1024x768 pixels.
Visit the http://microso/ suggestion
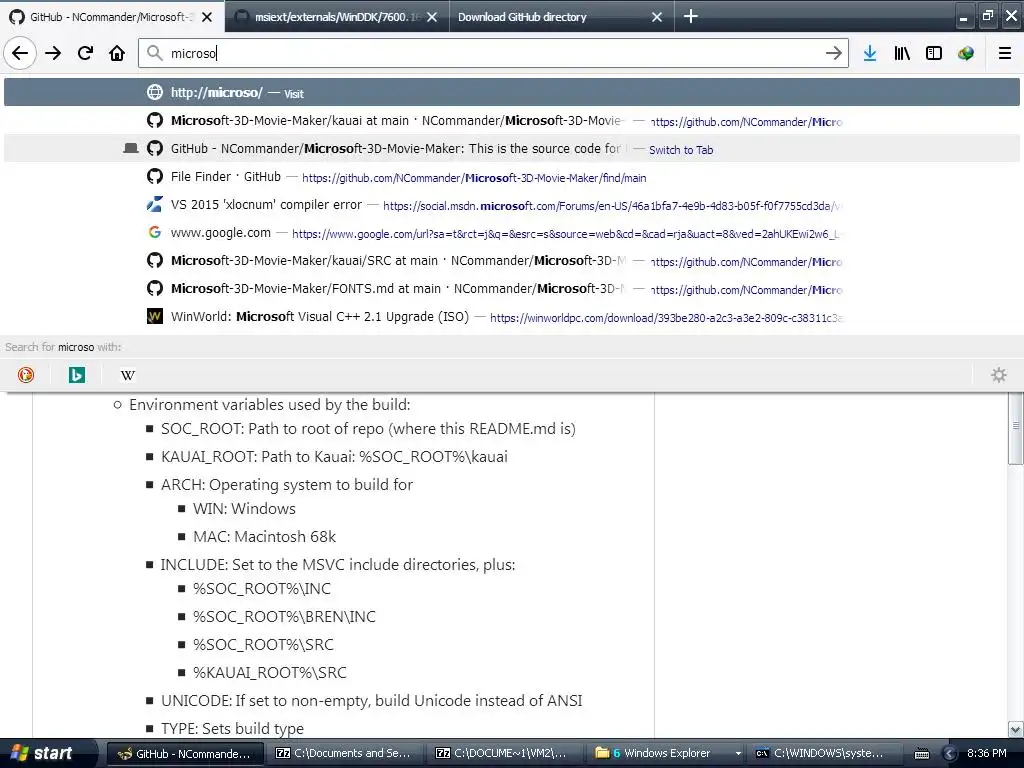512,93
